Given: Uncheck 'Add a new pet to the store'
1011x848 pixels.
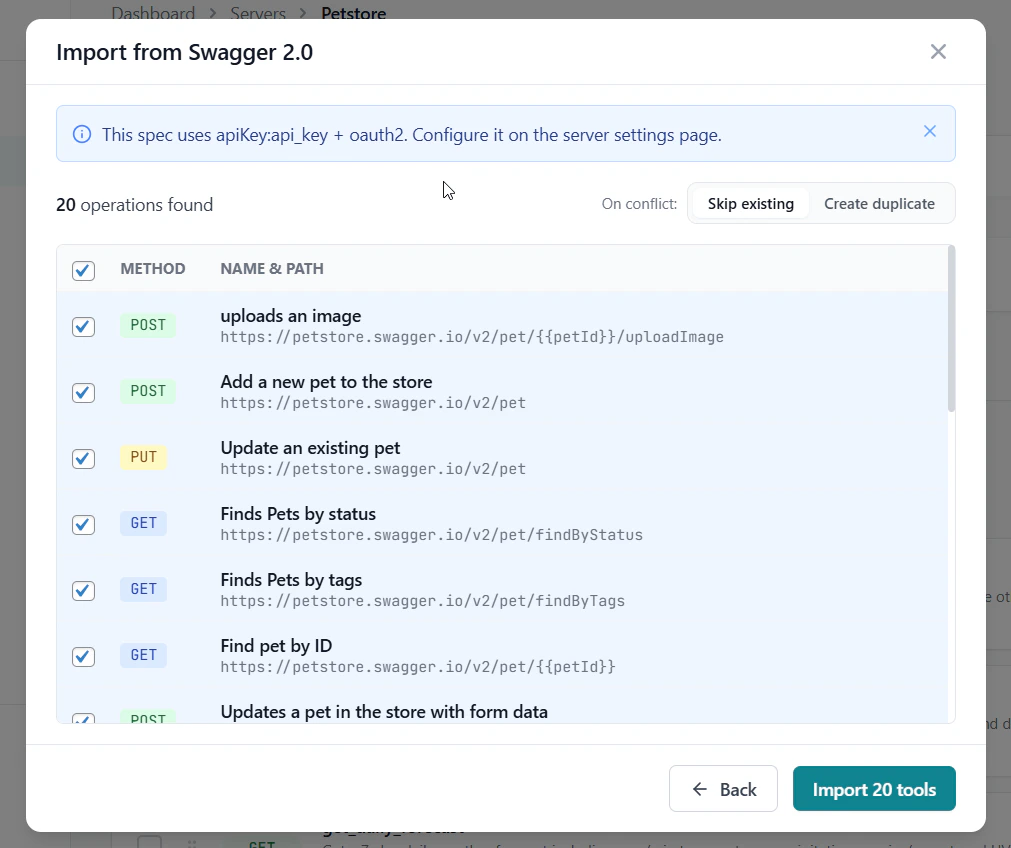Looking at the screenshot, I should (83, 392).
